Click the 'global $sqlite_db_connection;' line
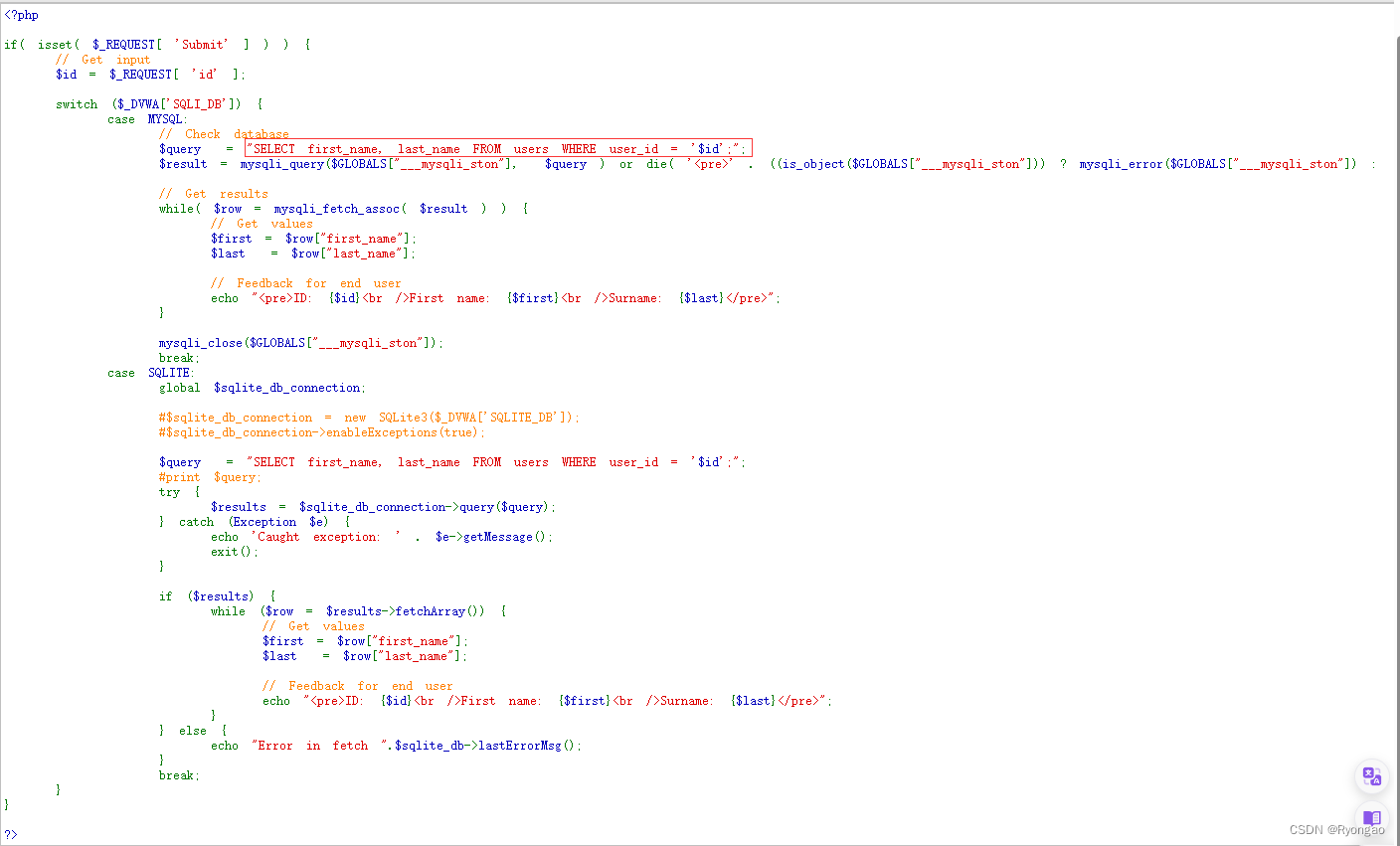 [x=262, y=388]
